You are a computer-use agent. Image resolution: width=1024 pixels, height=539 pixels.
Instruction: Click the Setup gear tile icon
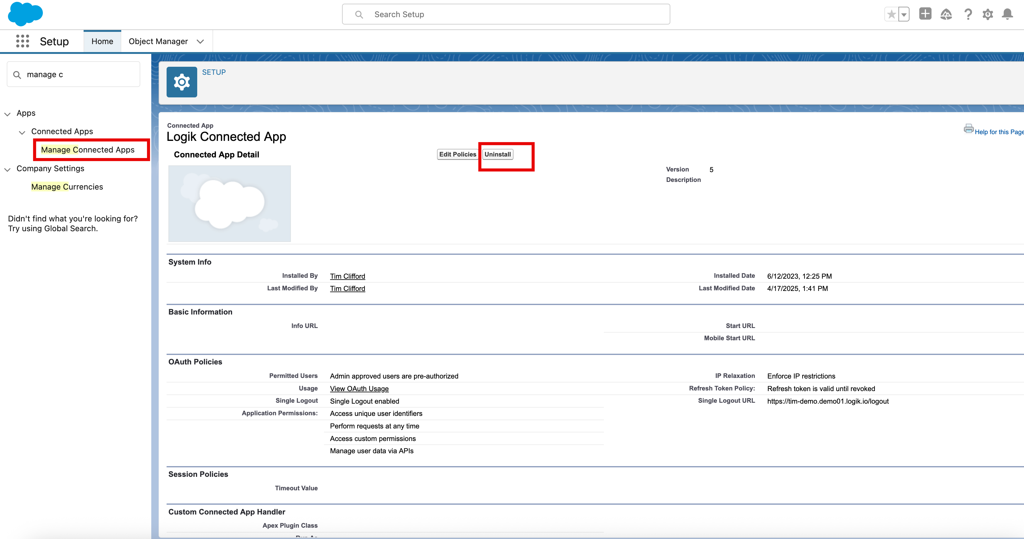182,82
